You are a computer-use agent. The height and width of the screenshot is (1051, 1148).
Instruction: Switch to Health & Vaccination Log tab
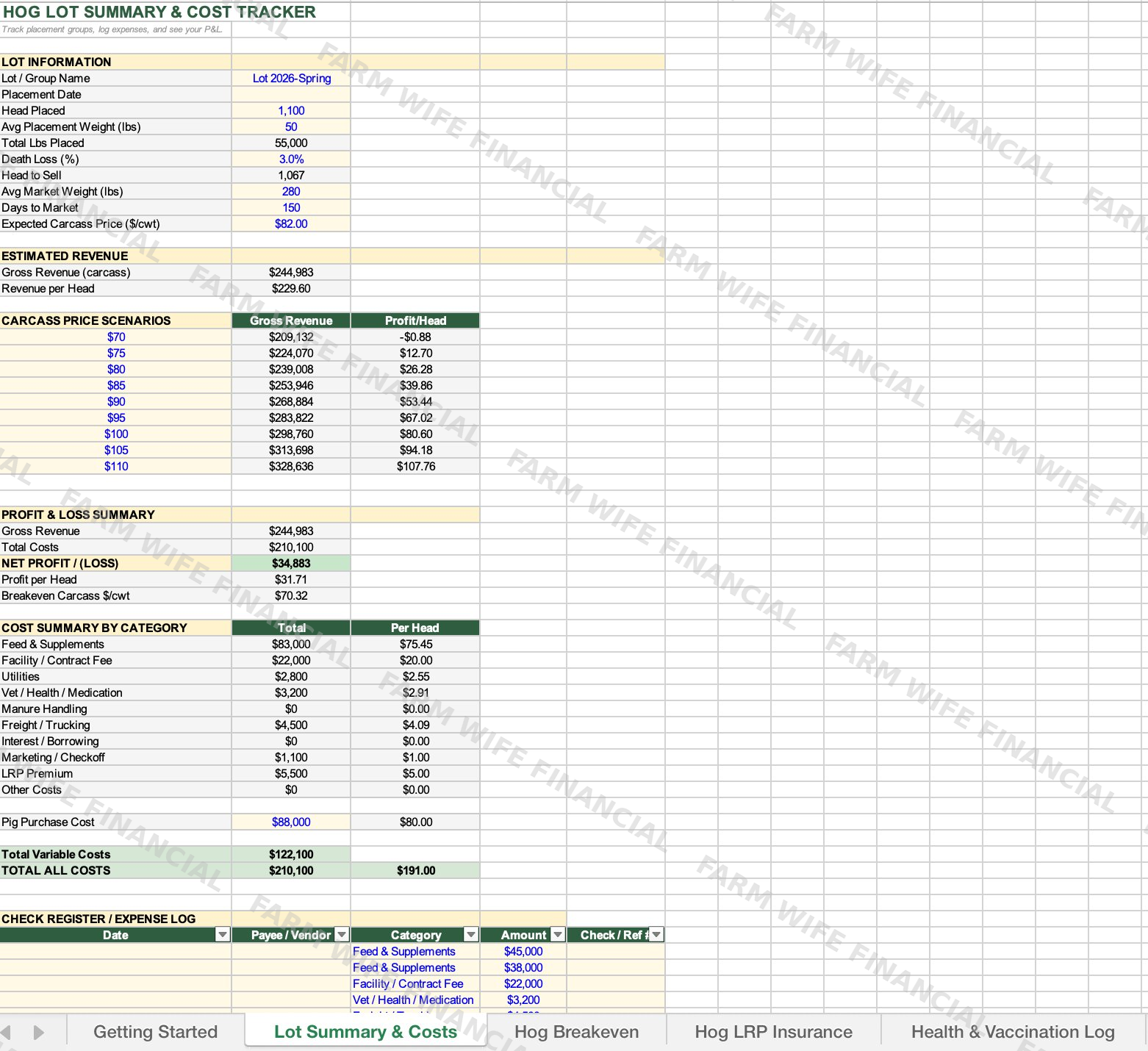[x=1013, y=1032]
